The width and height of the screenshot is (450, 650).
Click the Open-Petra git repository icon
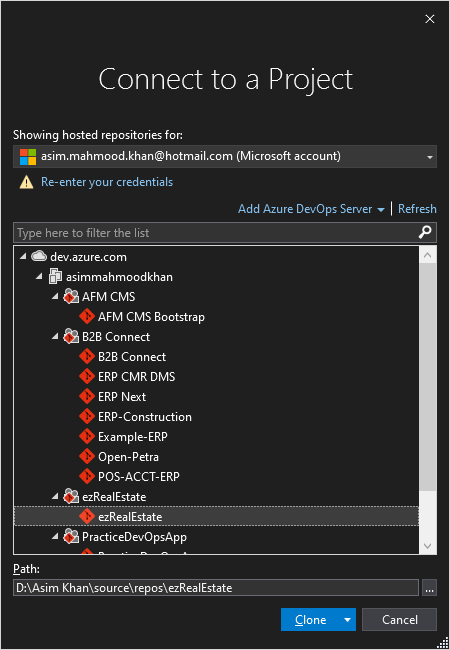click(x=87, y=456)
